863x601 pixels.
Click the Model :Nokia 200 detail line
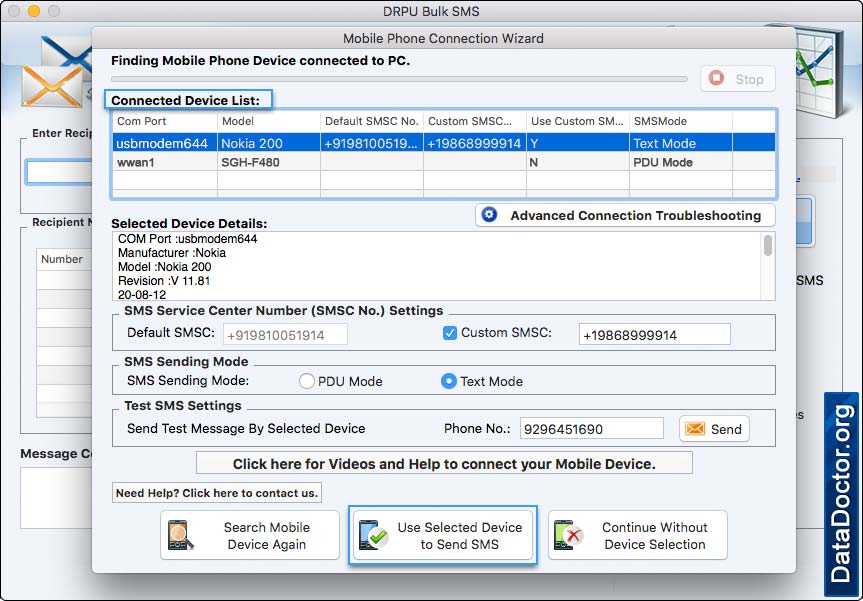click(x=164, y=267)
